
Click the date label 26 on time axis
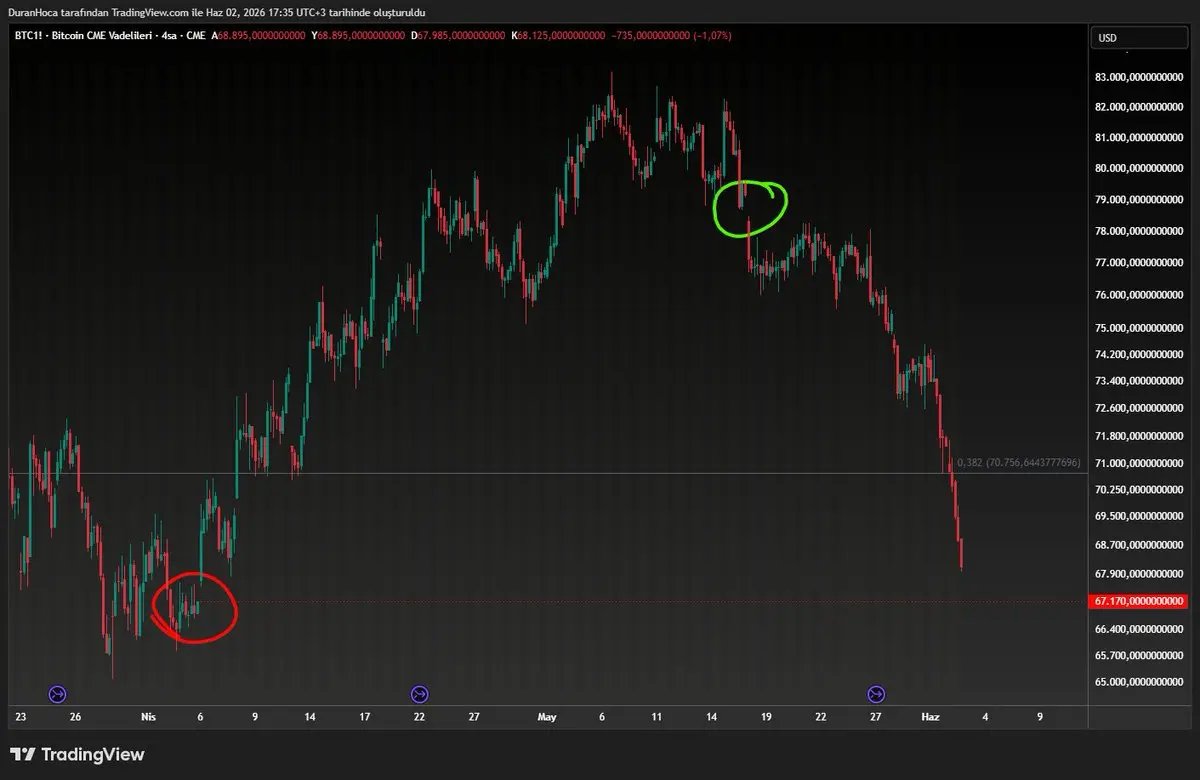(75, 717)
